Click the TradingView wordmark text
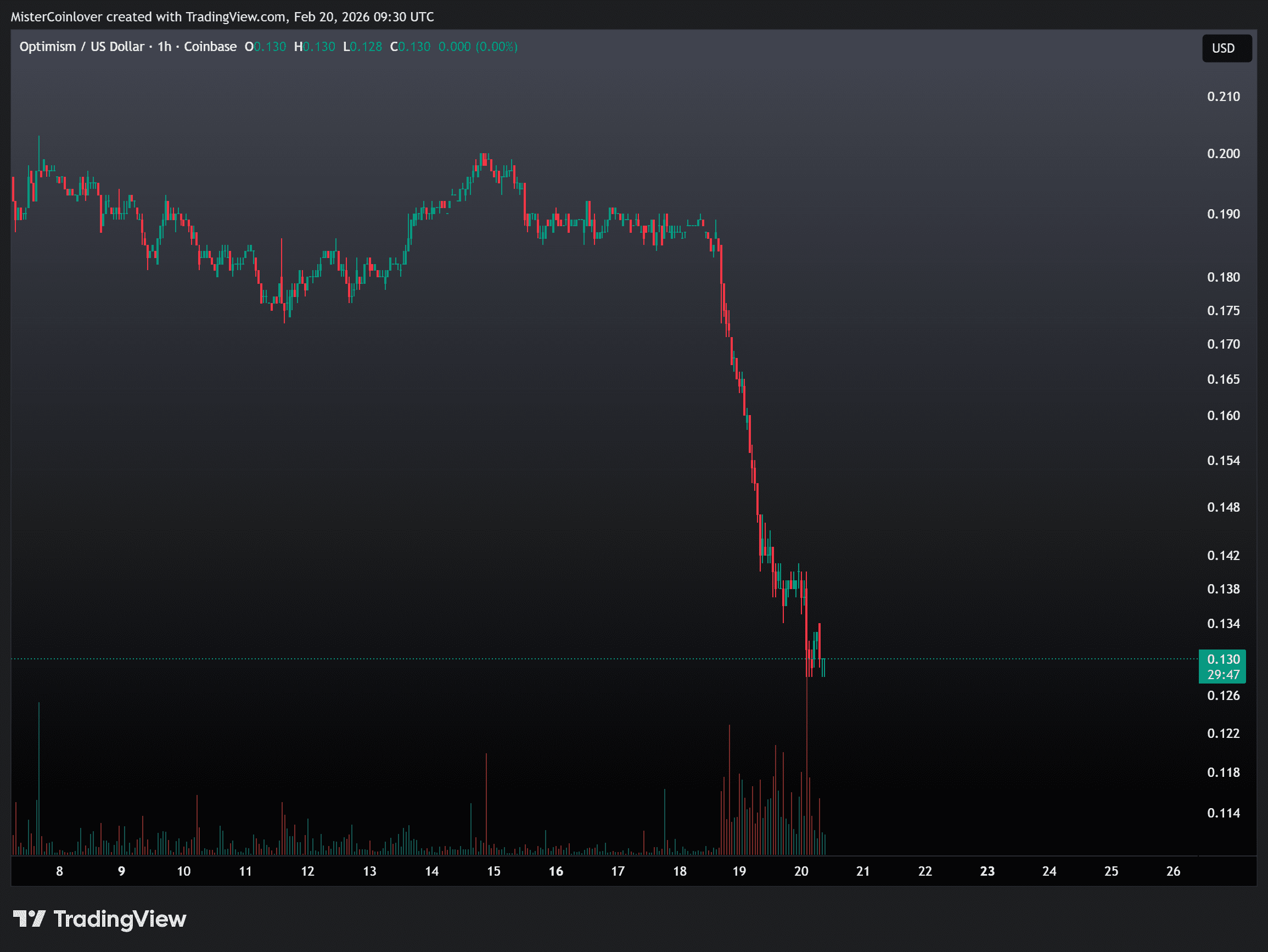Screen dimensions: 1268x952 [119, 919]
